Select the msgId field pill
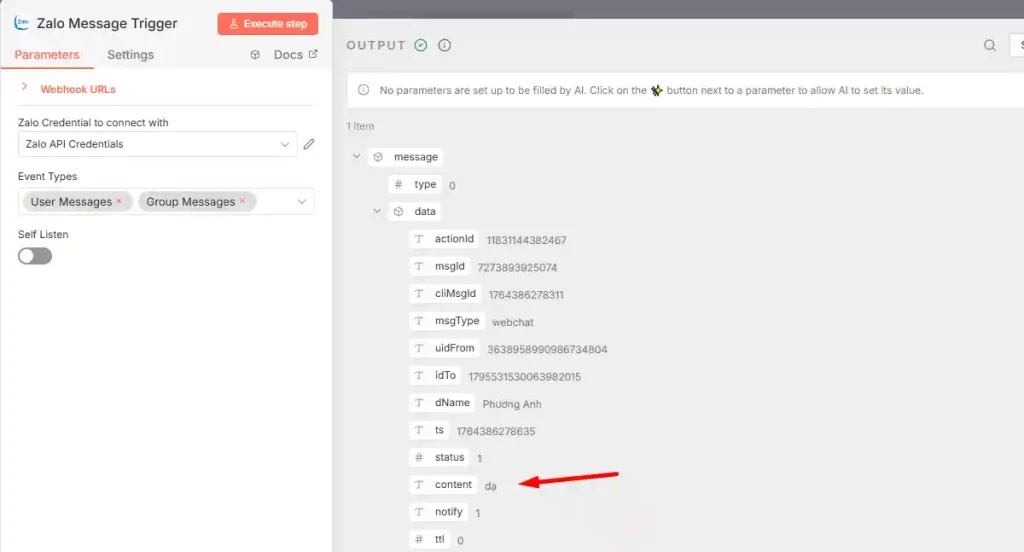 coord(440,267)
